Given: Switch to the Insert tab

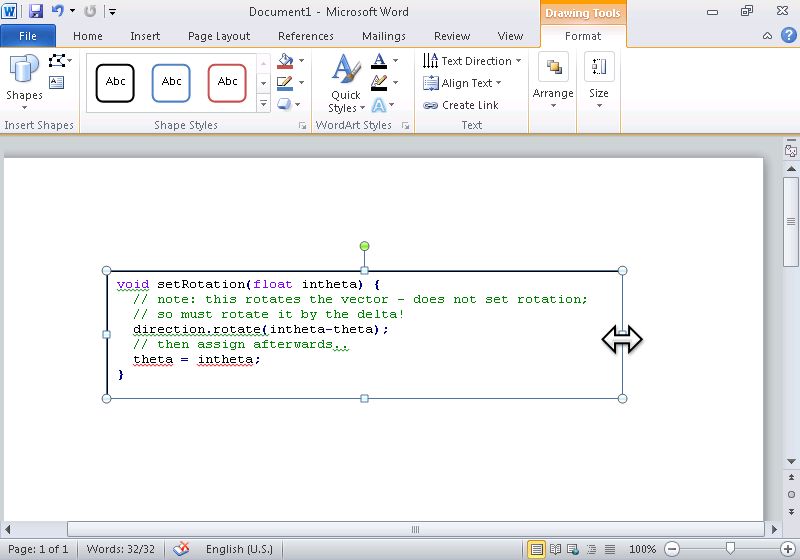Looking at the screenshot, I should click(145, 36).
